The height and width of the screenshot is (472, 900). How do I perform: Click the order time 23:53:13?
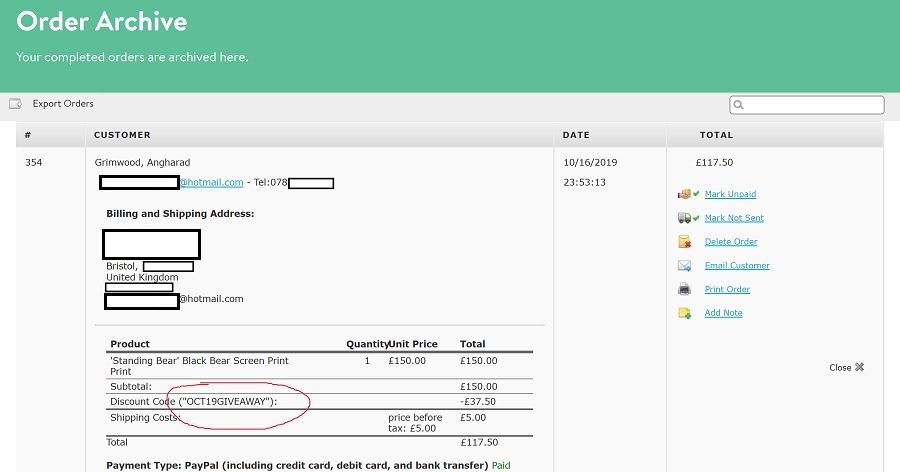[x=584, y=183]
